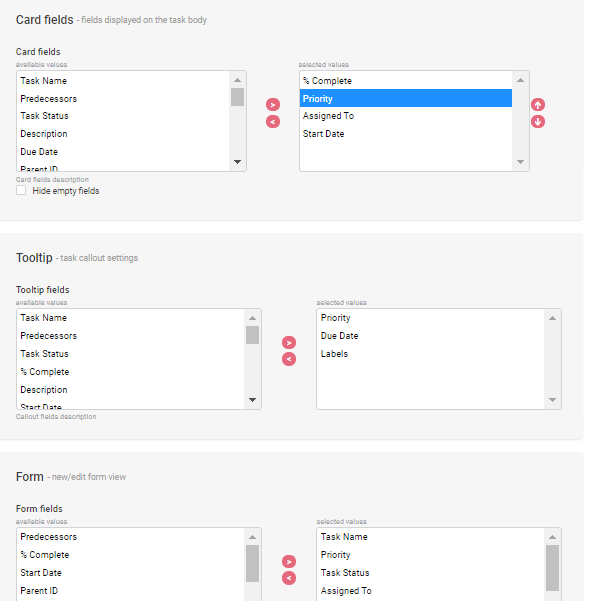Click the remove arrow for Form fields
589x601 pixels.
coord(289,578)
